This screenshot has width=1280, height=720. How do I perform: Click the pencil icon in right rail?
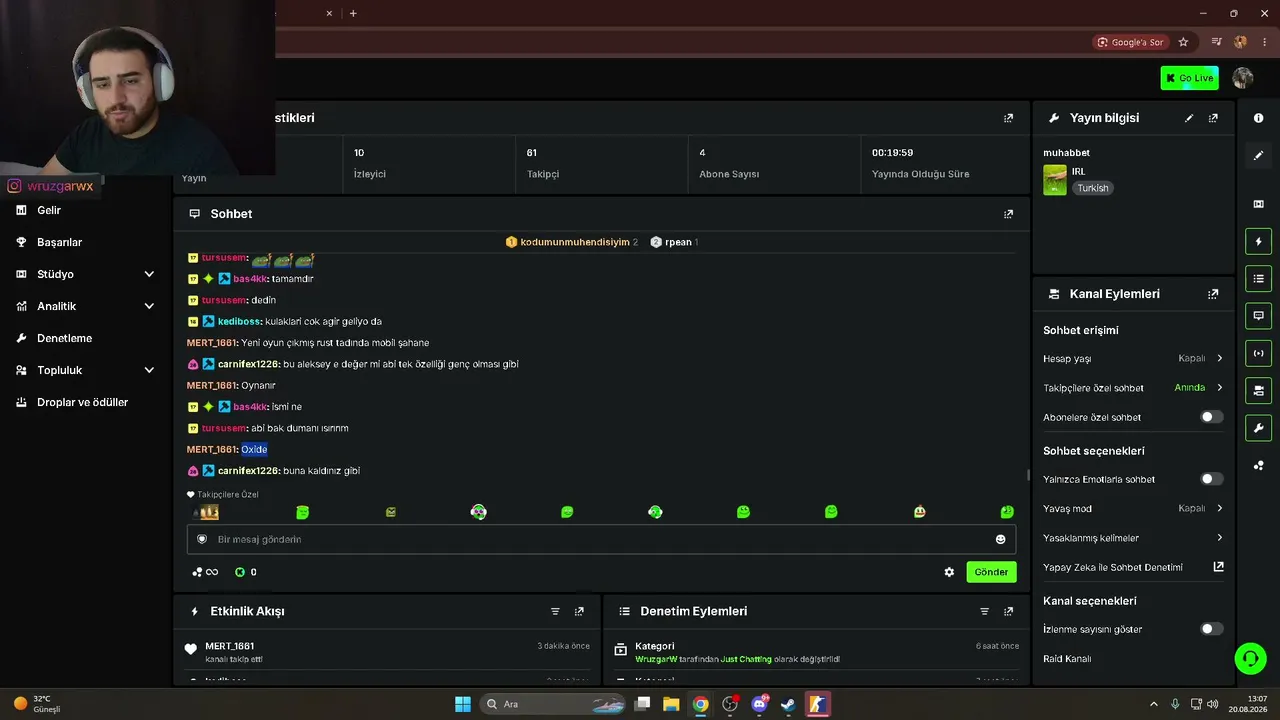click(1258, 155)
